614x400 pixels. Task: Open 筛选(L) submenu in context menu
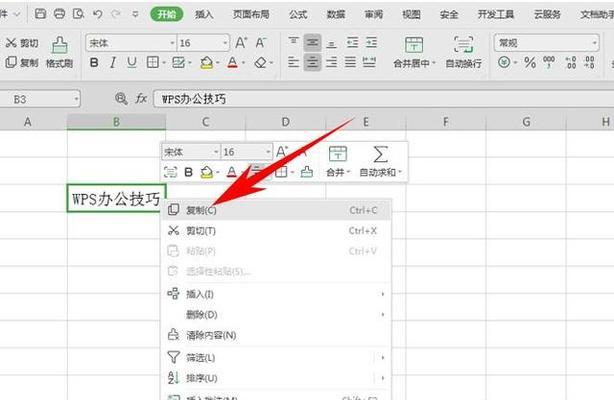(276, 357)
